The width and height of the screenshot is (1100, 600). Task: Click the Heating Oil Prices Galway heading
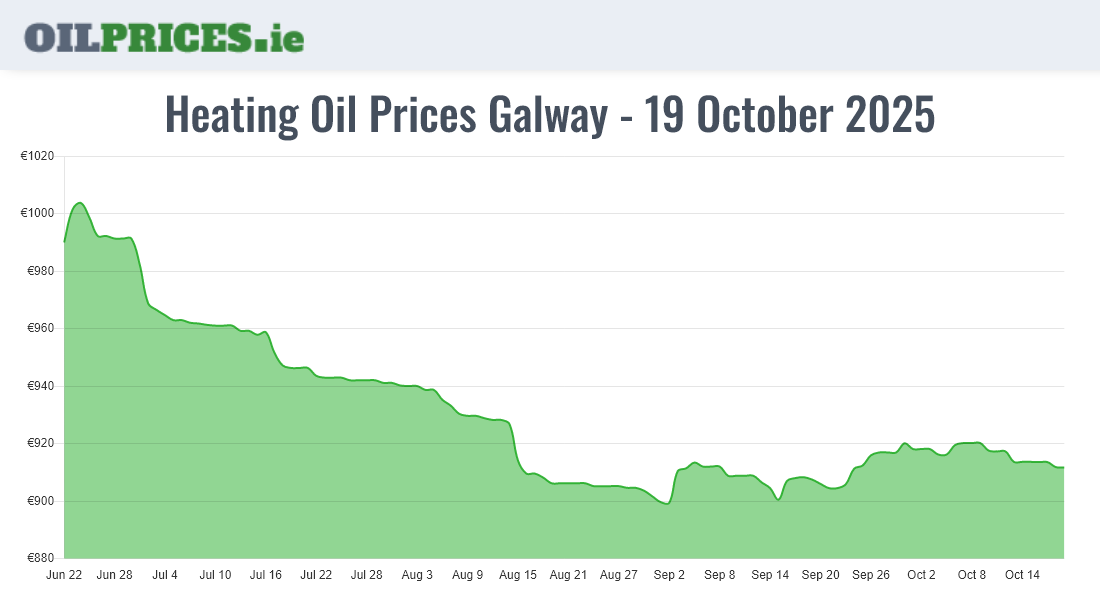pos(550,115)
